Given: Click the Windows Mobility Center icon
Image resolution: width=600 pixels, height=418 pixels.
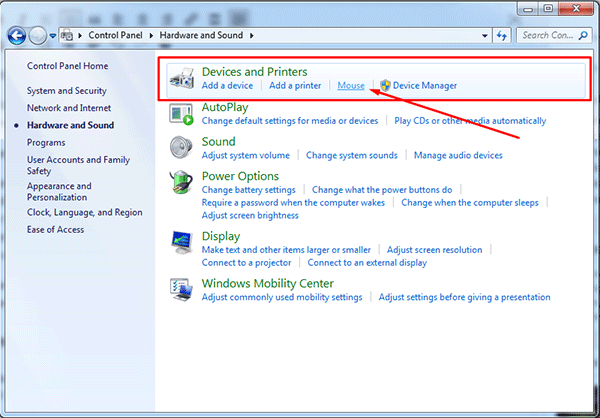Looking at the screenshot, I should coord(181,290).
